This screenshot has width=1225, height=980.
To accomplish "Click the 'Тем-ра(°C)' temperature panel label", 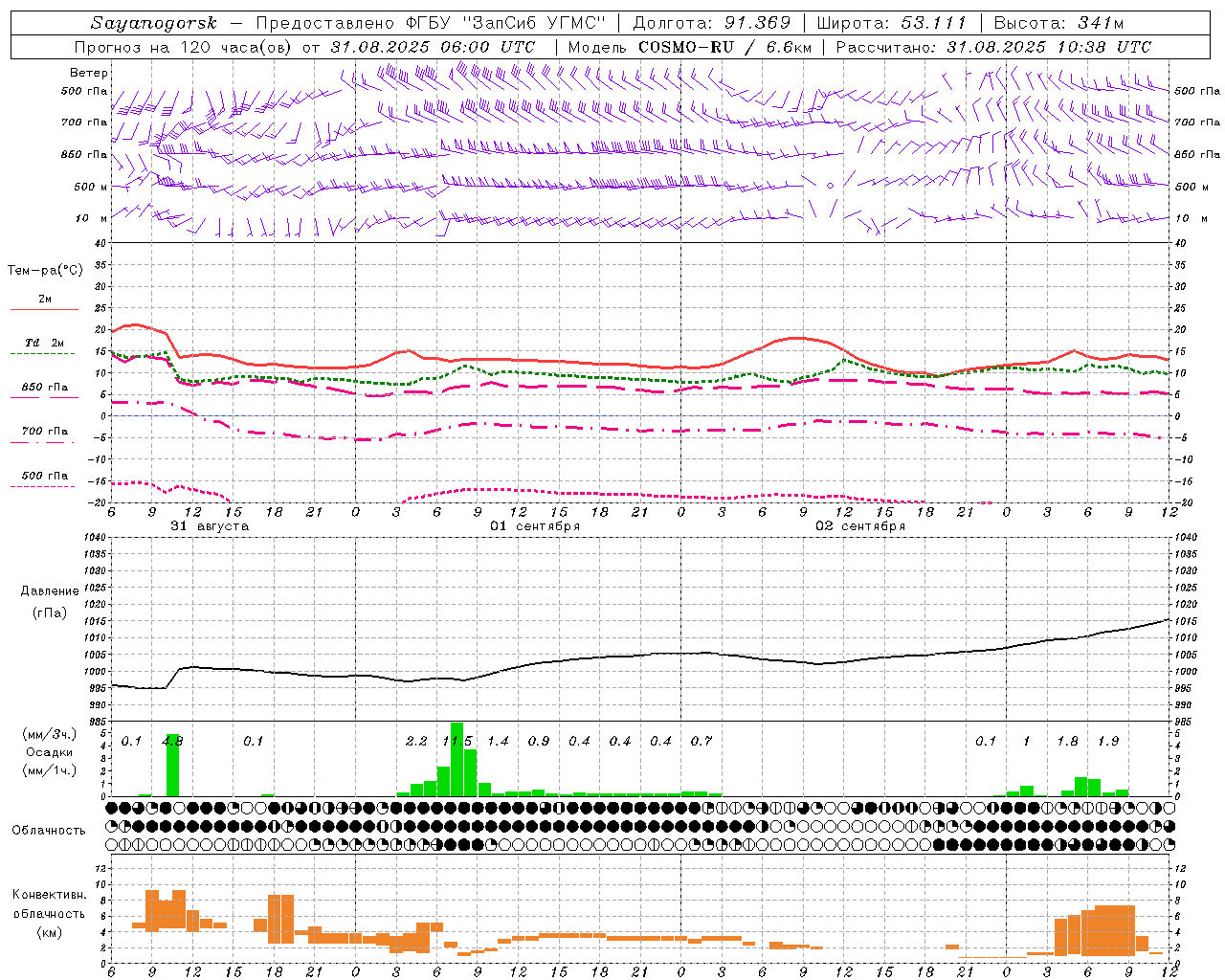I will tap(45, 271).
